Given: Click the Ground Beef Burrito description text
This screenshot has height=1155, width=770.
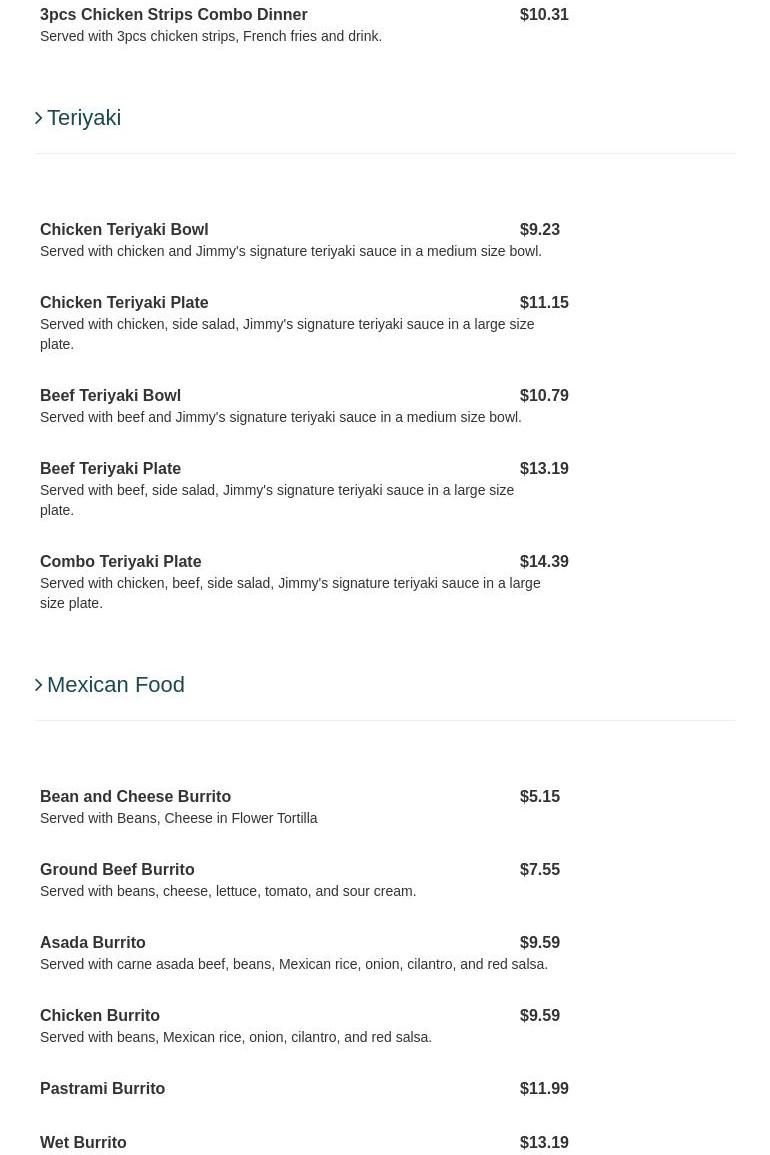Looking at the screenshot, I should point(228,891).
